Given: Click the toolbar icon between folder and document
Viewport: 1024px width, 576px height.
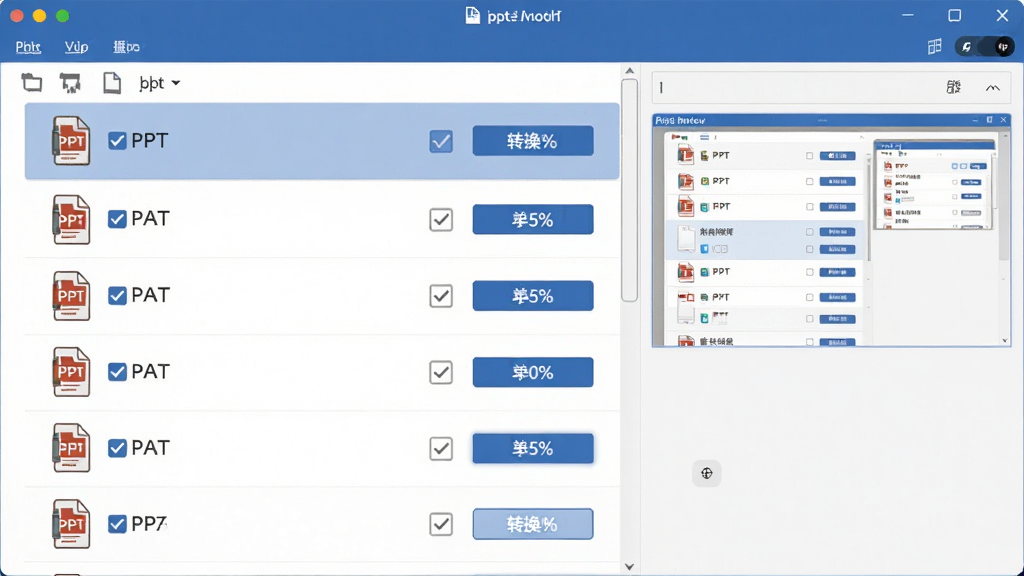Looking at the screenshot, I should coord(71,83).
